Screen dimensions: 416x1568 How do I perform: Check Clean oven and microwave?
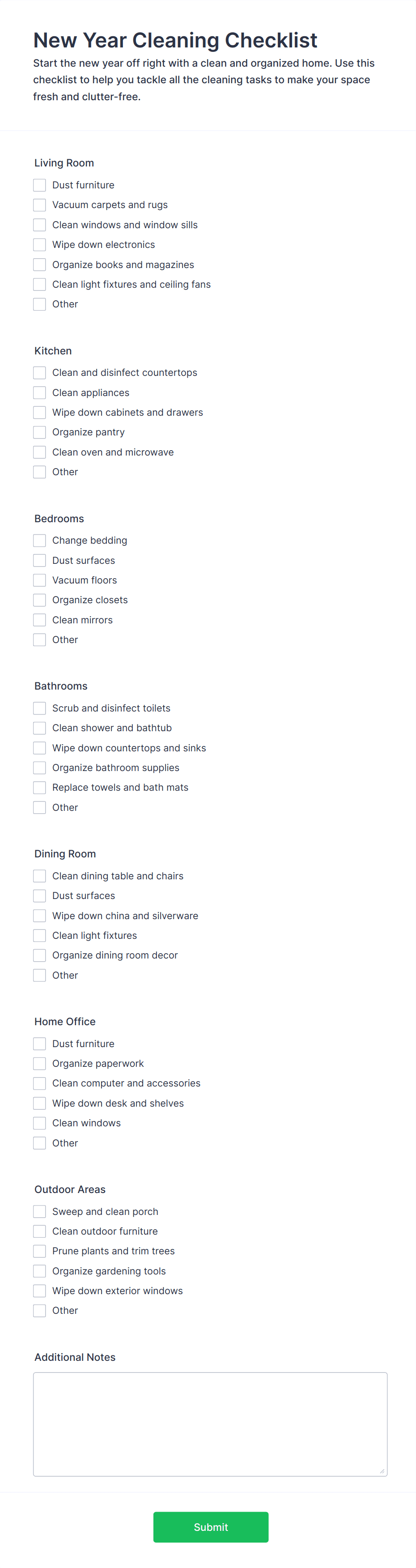(x=39, y=452)
